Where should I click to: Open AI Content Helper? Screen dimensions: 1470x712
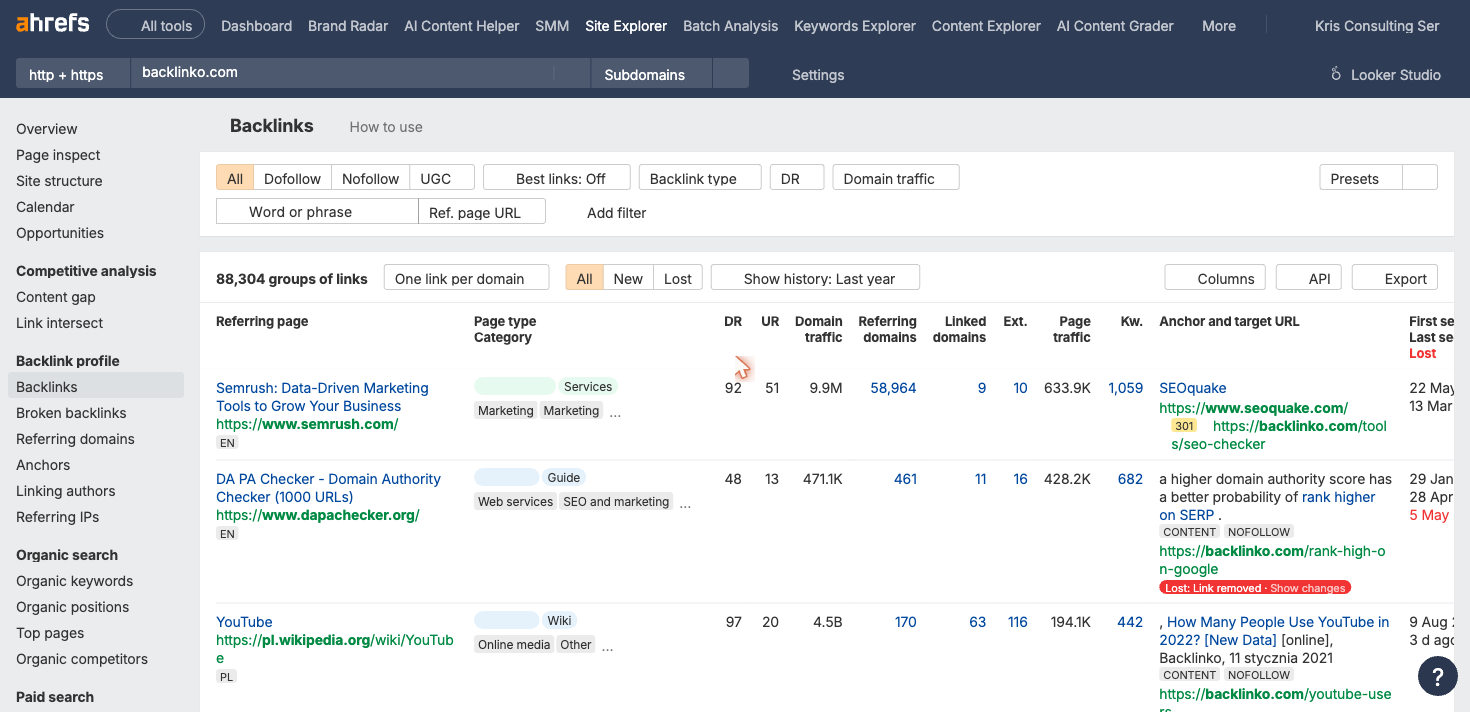[x=462, y=26]
